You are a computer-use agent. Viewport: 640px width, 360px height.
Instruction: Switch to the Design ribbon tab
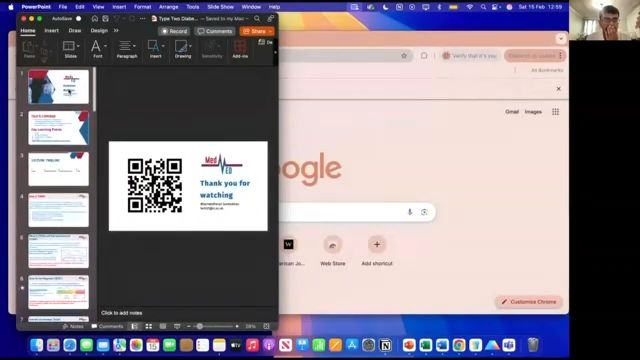99,31
